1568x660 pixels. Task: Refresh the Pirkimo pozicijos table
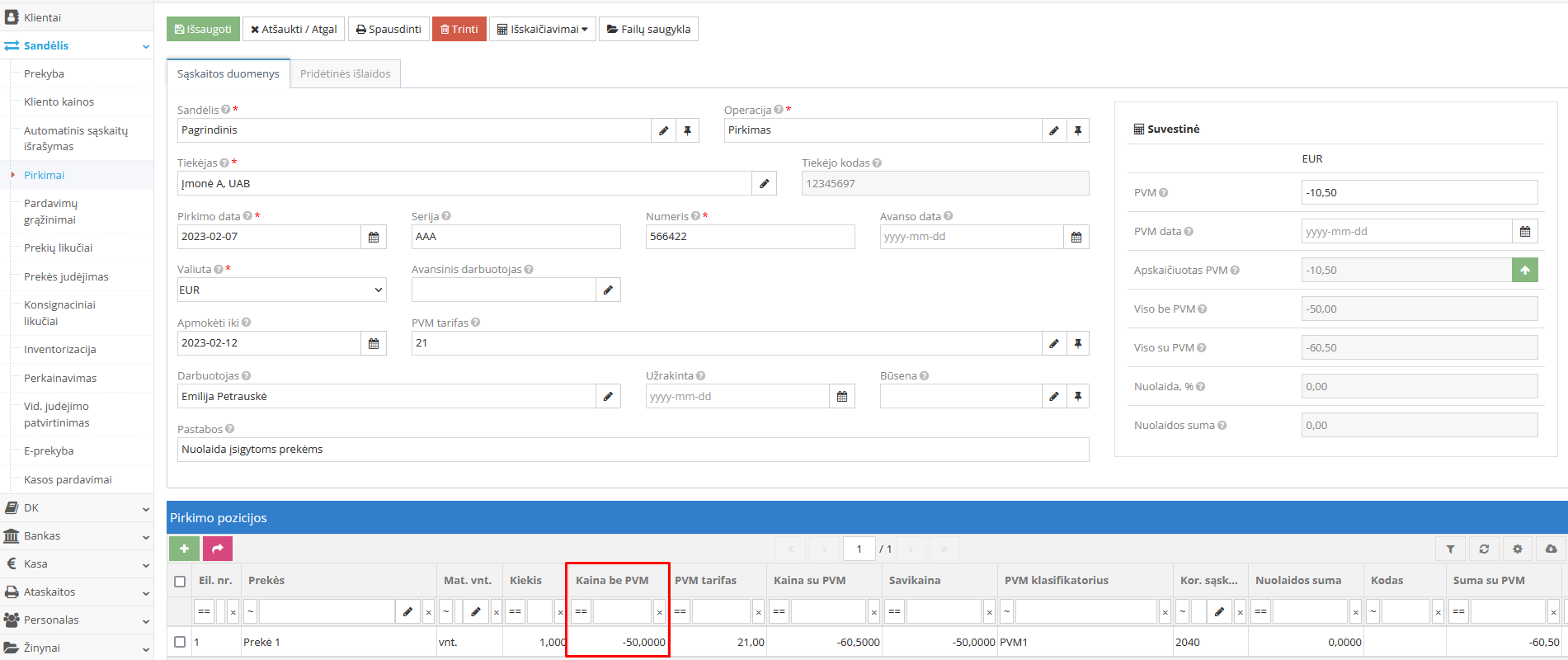point(1484,549)
